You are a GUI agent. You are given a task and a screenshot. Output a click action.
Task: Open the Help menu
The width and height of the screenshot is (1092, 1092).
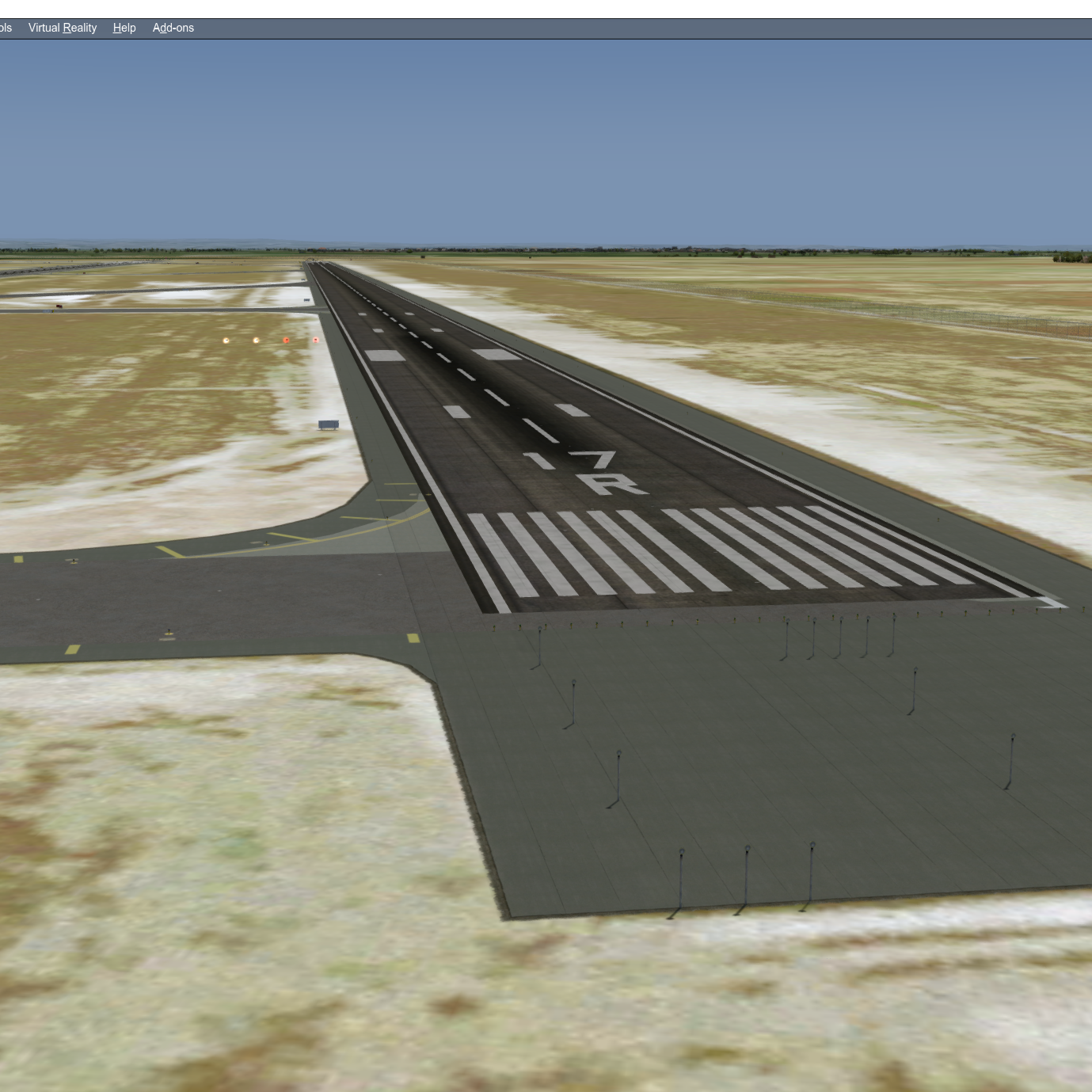[124, 28]
